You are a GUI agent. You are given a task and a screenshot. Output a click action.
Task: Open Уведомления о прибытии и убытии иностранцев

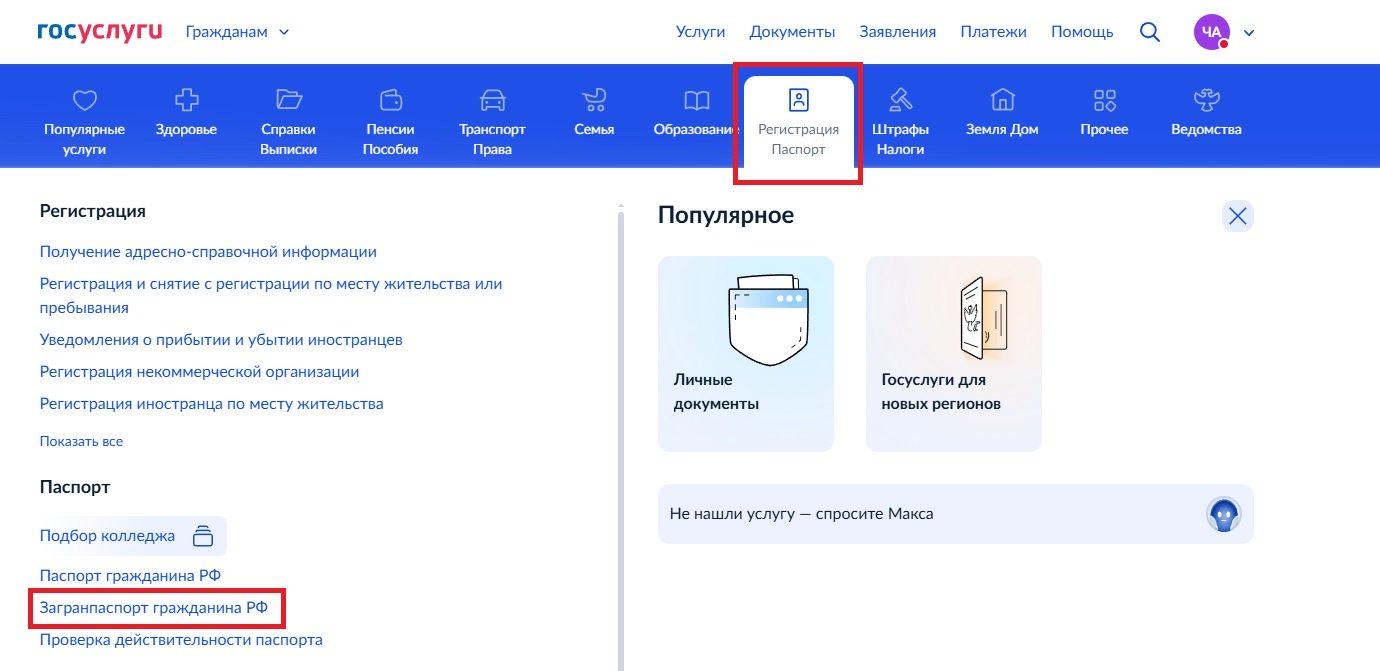click(x=221, y=340)
